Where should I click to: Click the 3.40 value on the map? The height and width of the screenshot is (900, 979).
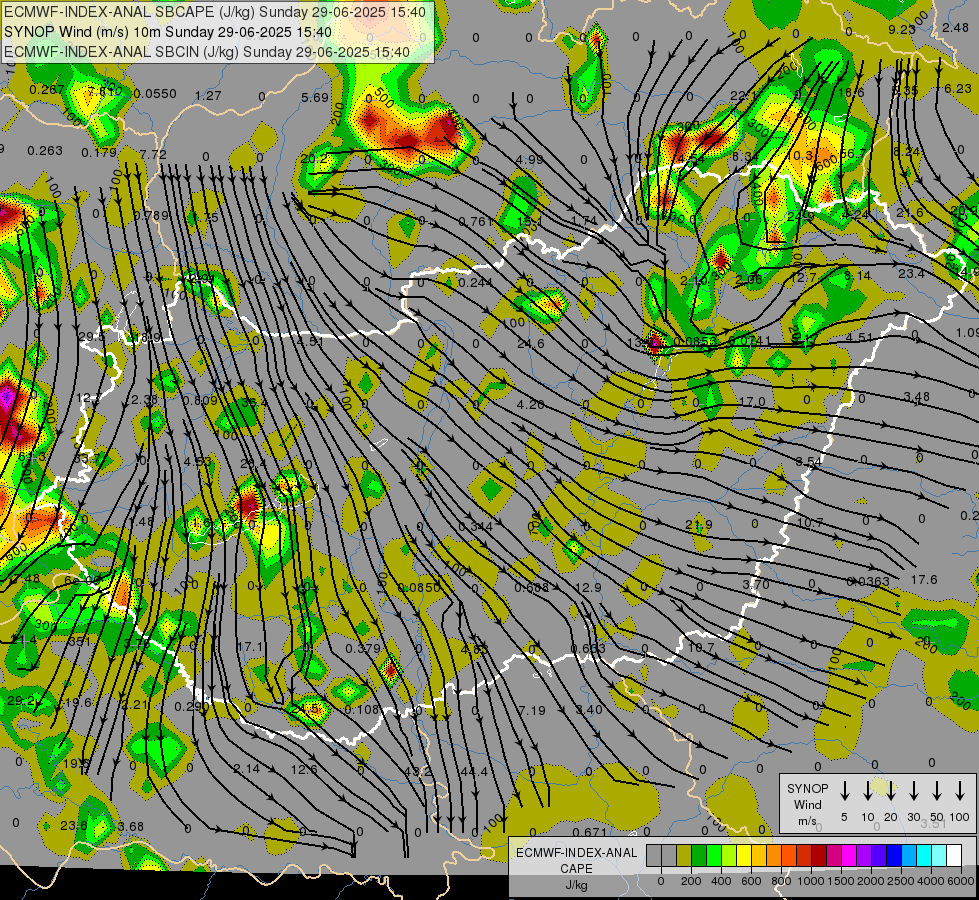point(589,710)
